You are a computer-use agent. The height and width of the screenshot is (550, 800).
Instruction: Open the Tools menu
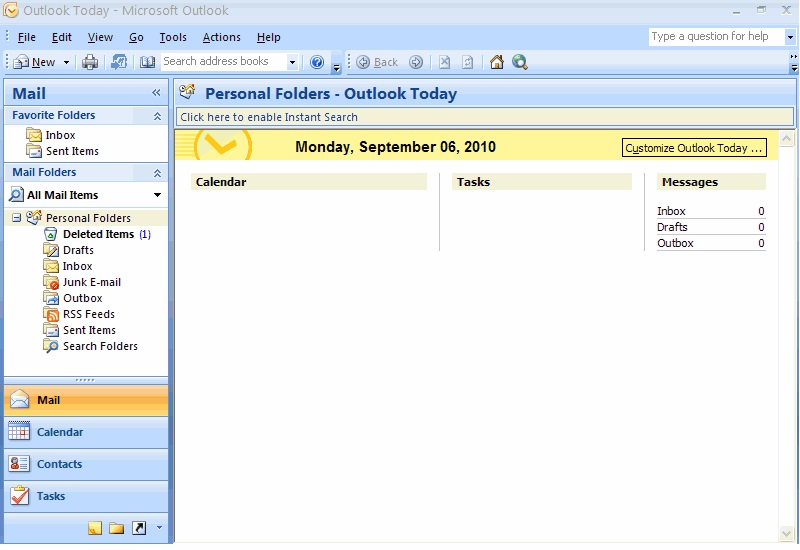(x=173, y=37)
